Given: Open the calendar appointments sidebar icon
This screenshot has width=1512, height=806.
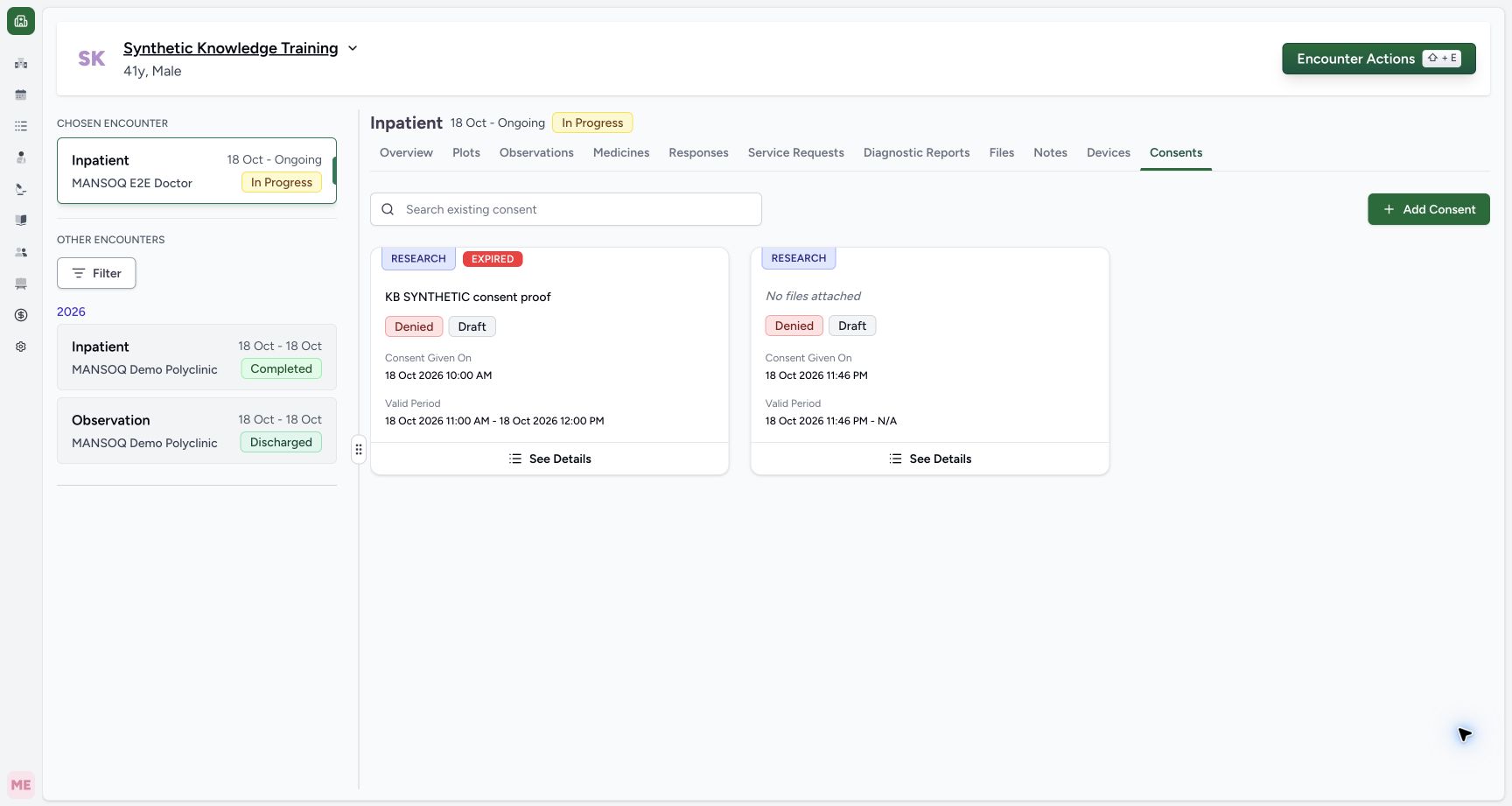Looking at the screenshot, I should (x=21, y=95).
